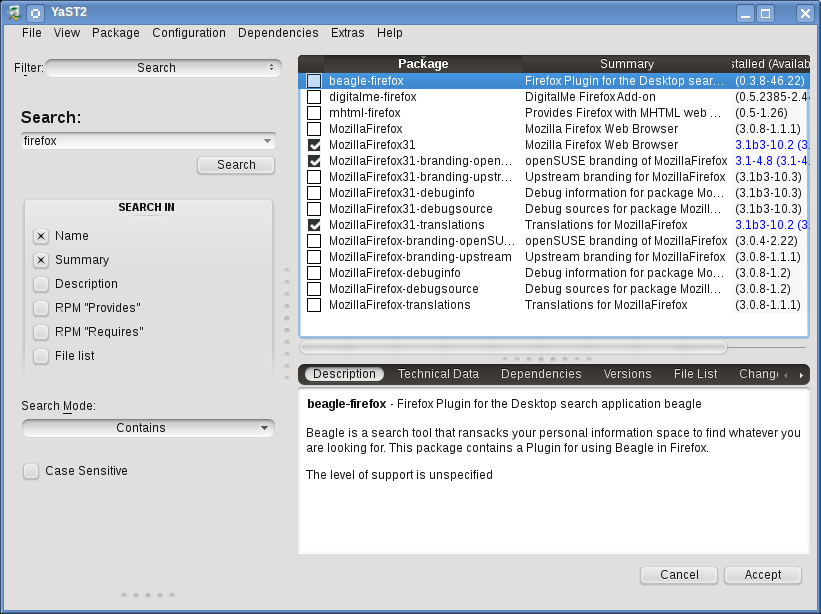Click the YaST2 window menu icon in title bar
This screenshot has height=614, width=821.
14,13
